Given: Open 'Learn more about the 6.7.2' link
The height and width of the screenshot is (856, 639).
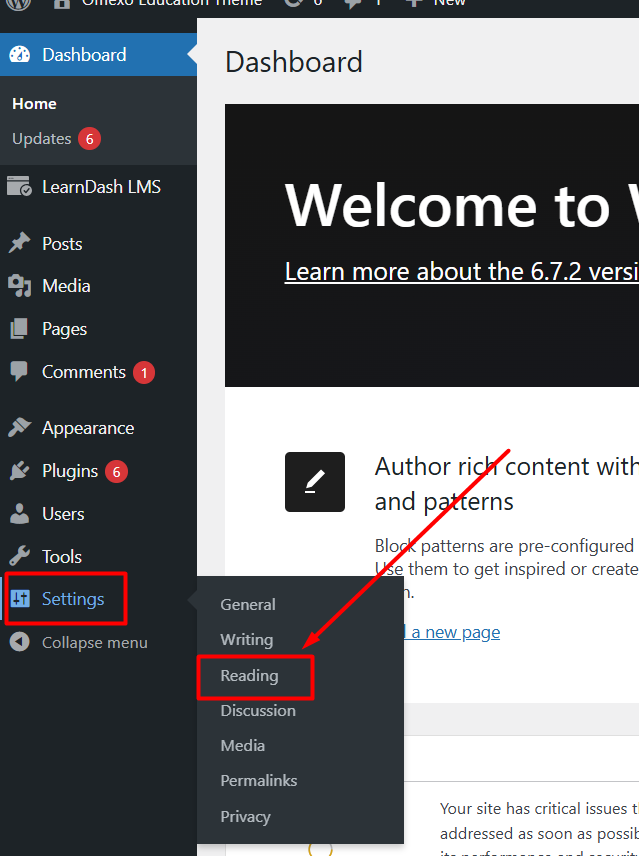Looking at the screenshot, I should click(x=462, y=271).
